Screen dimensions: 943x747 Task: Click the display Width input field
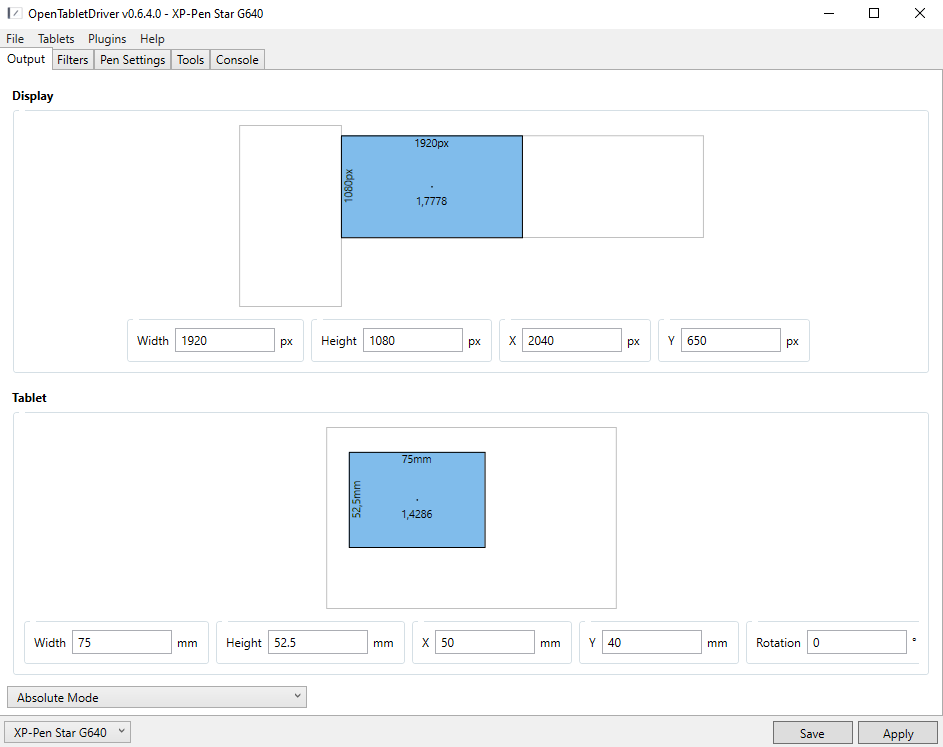[224, 341]
